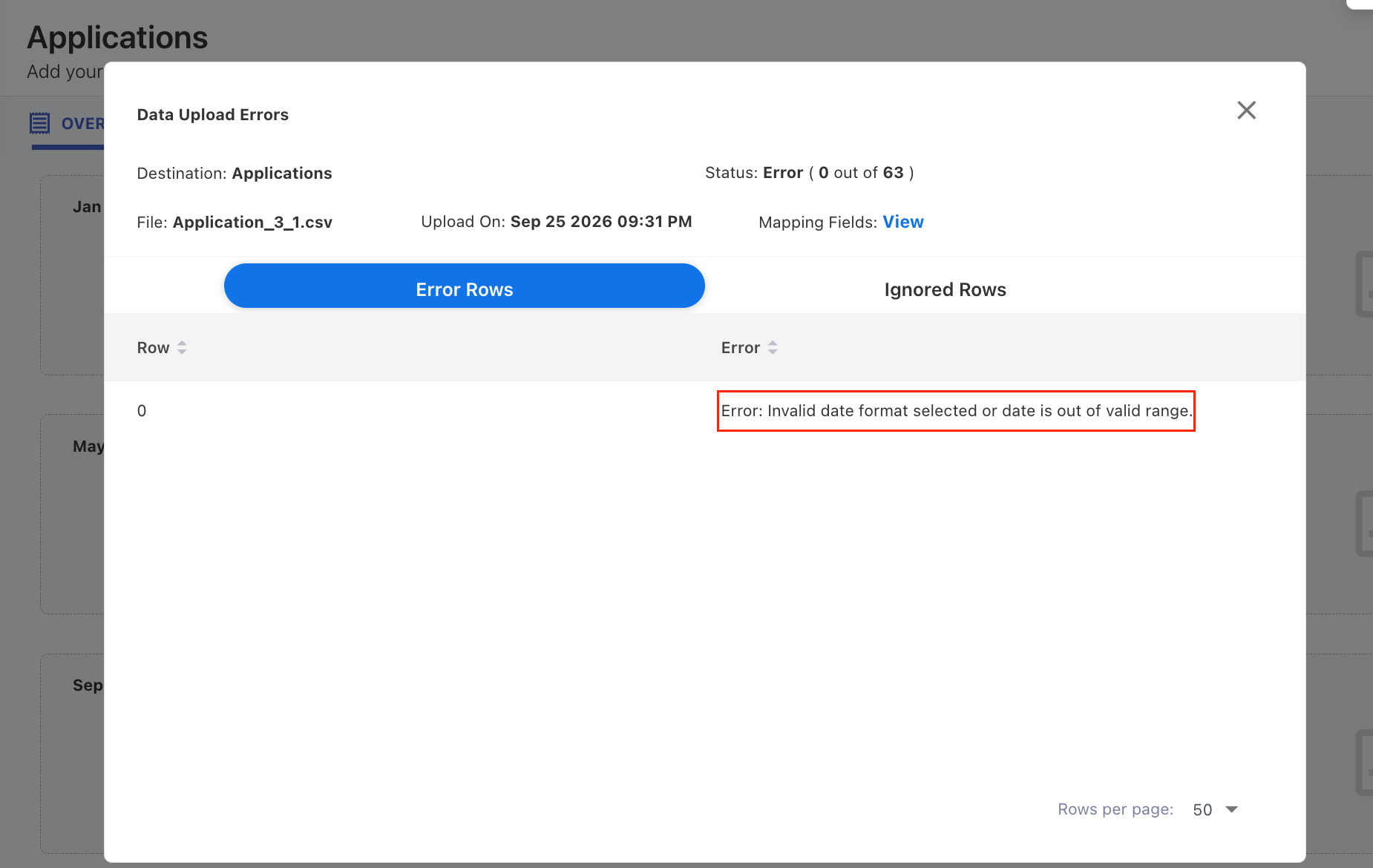Open the Mapping Fields View link
1373x868 pixels.
pyautogui.click(x=902, y=222)
